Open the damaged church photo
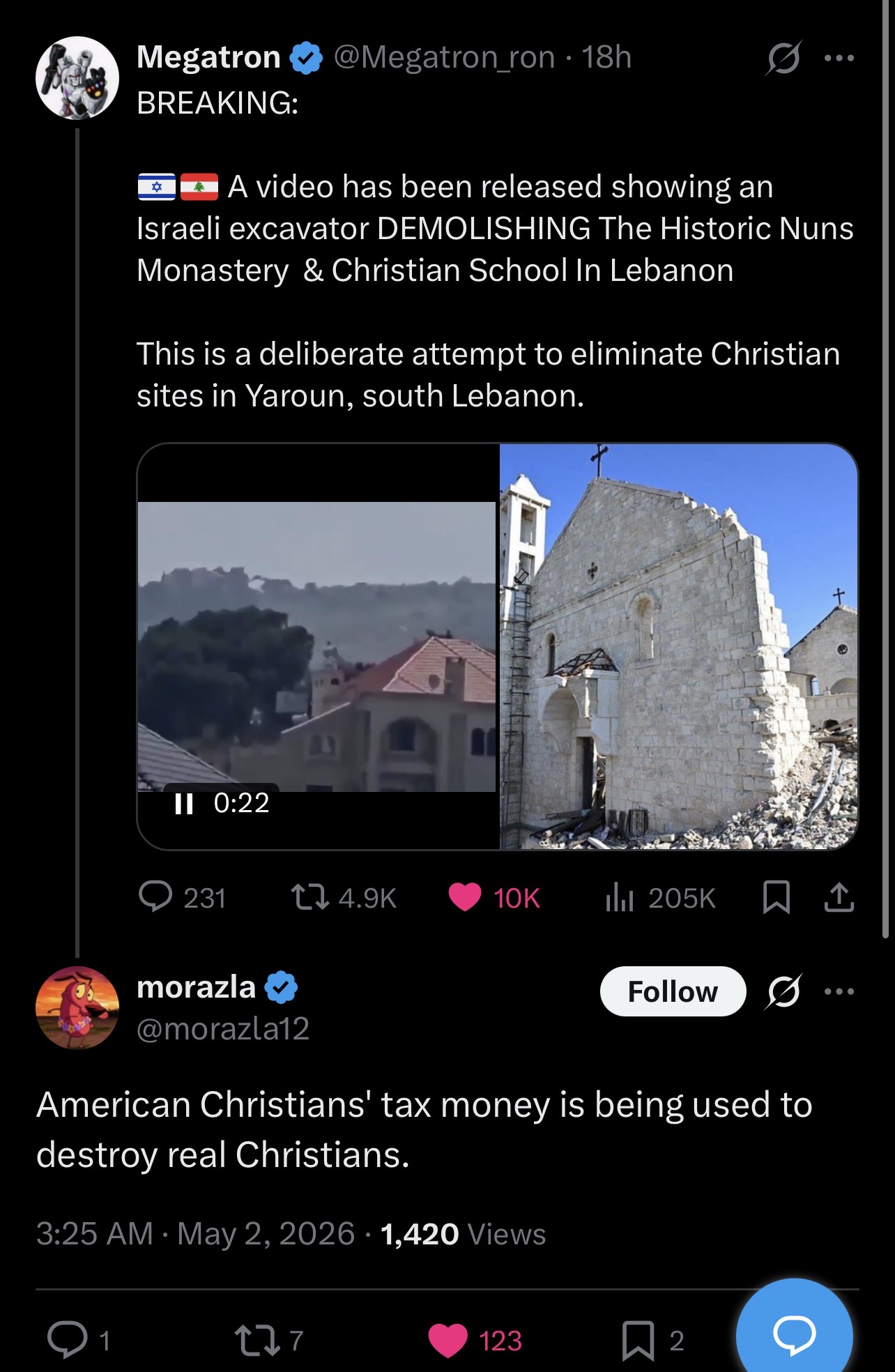Image resolution: width=895 pixels, height=1372 pixels. [x=678, y=646]
